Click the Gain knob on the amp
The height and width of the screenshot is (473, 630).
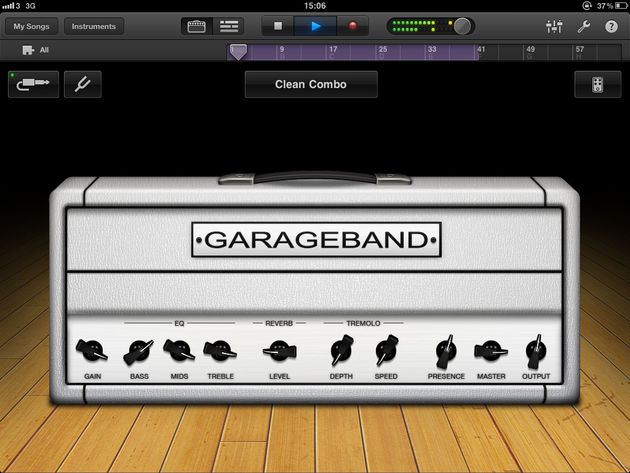[91, 351]
